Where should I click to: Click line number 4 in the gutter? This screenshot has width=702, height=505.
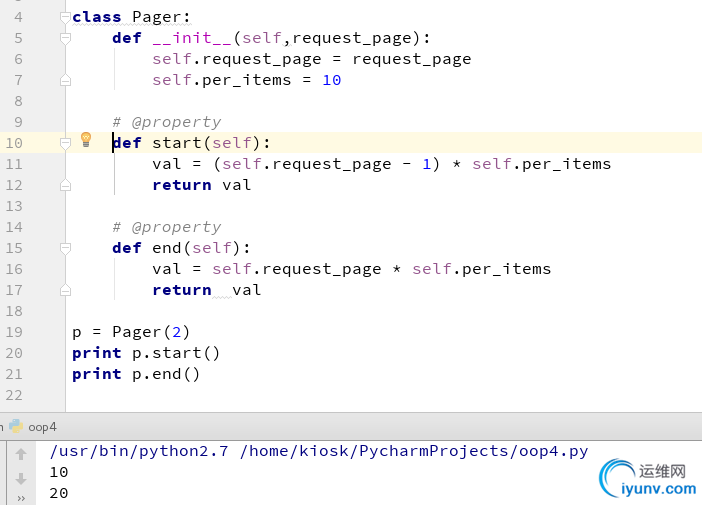18,17
